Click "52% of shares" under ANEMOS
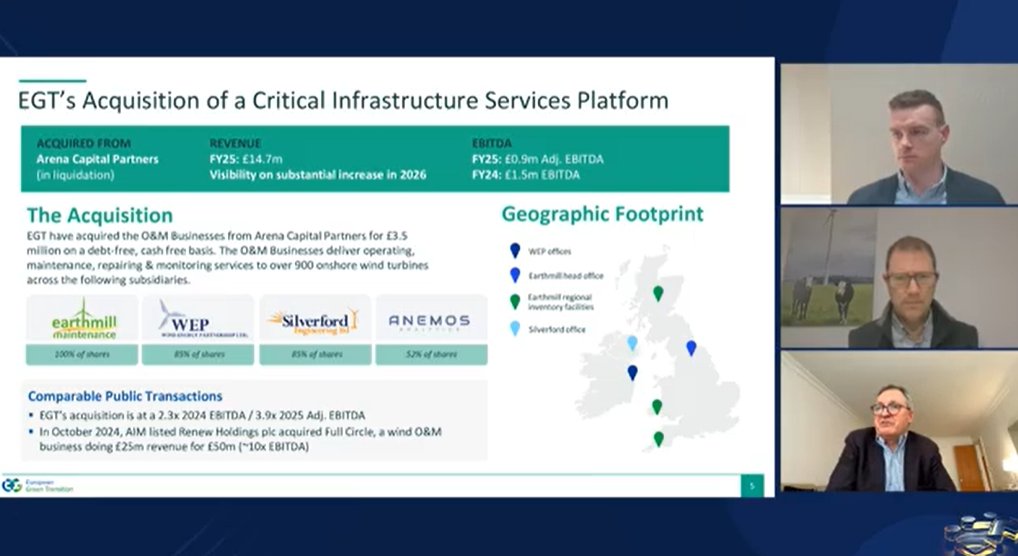 [x=432, y=355]
